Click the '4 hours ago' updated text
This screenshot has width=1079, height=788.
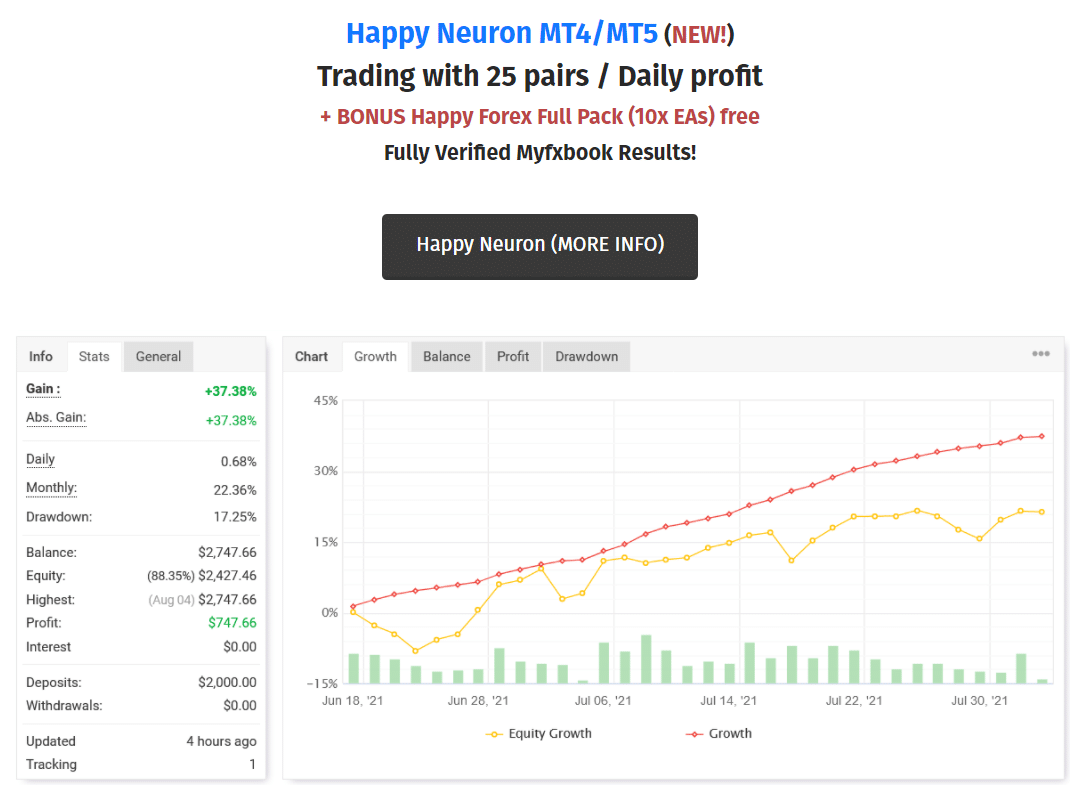(221, 742)
